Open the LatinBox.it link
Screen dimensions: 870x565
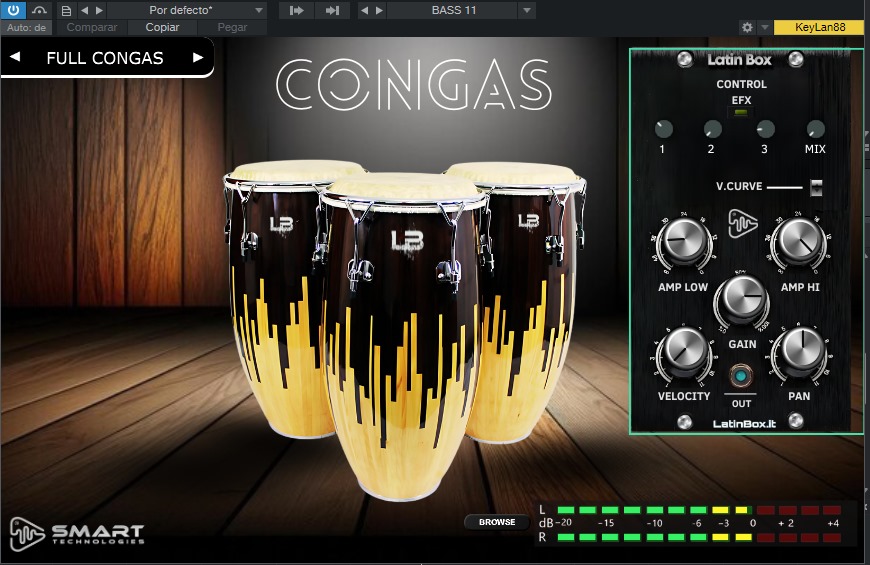point(744,423)
